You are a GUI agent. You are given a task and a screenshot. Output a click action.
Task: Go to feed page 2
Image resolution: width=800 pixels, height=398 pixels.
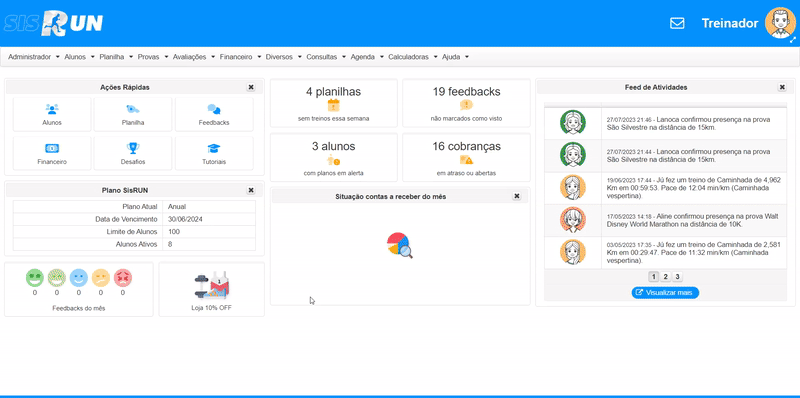pyautogui.click(x=665, y=277)
